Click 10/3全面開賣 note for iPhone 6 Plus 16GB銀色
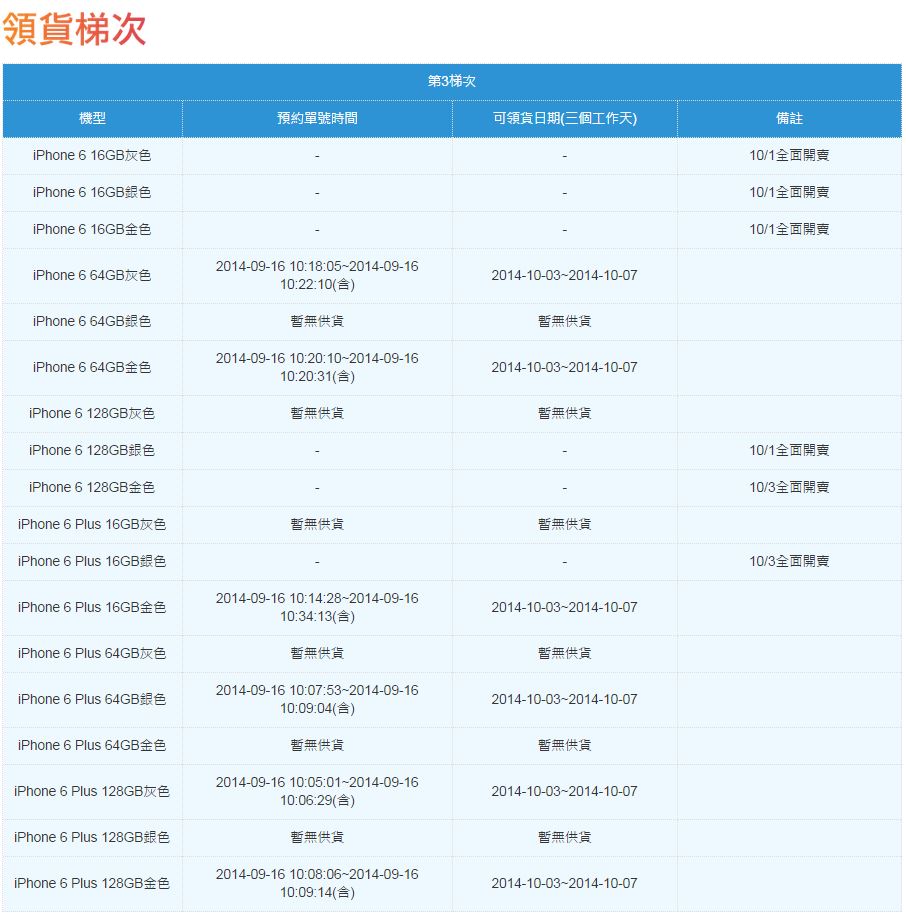 click(x=789, y=562)
